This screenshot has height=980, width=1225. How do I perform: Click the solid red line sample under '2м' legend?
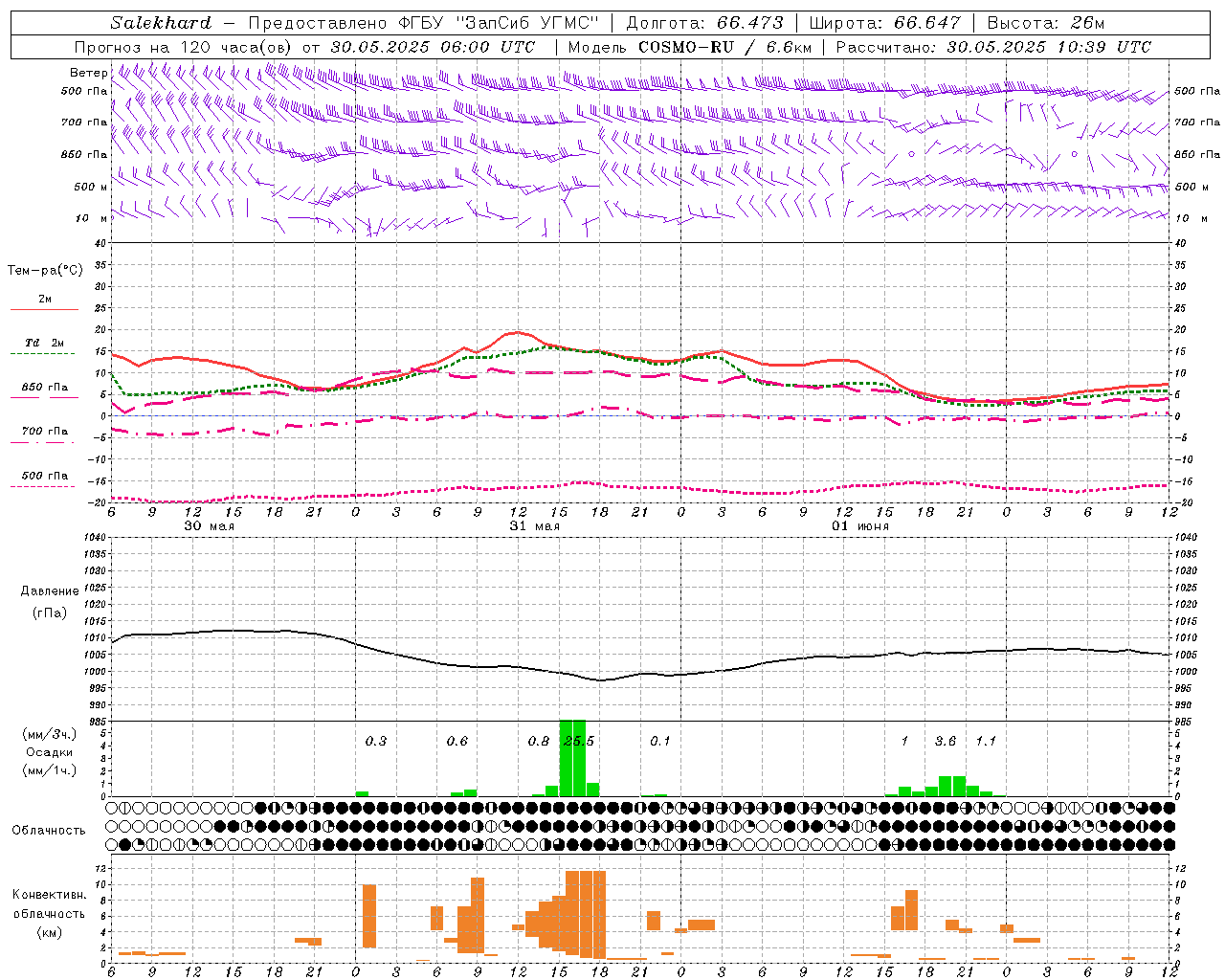[44, 309]
